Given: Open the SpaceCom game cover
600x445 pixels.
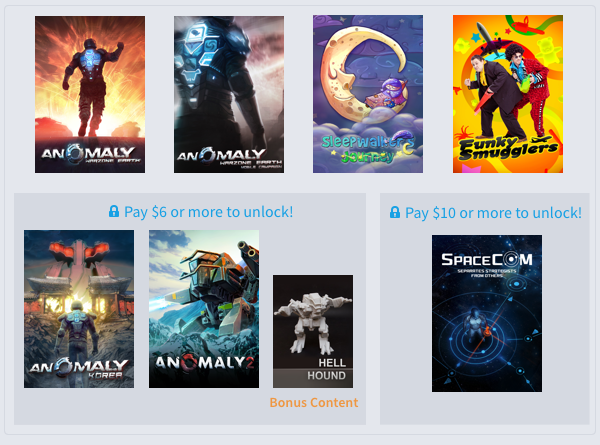Looking at the screenshot, I should click(x=487, y=313).
